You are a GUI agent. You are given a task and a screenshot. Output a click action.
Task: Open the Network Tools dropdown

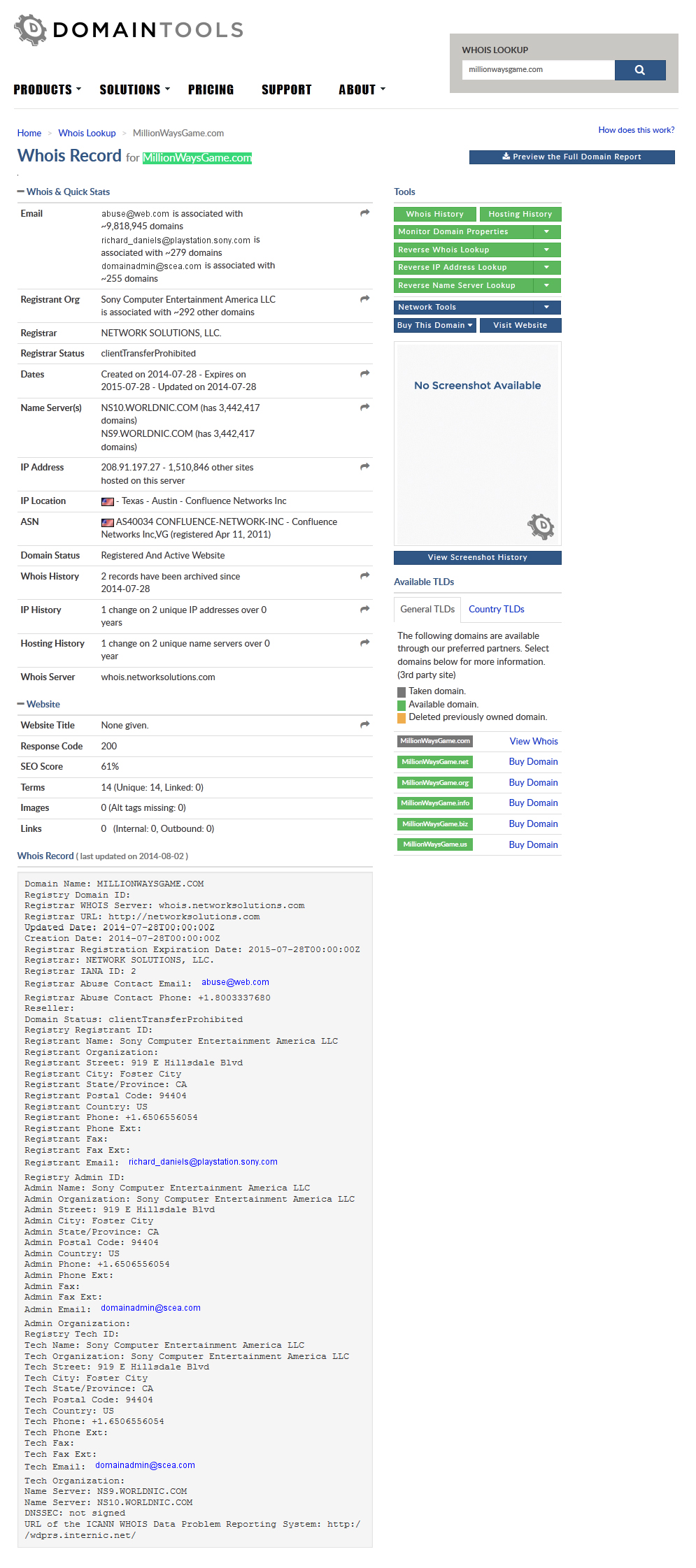tap(546, 307)
